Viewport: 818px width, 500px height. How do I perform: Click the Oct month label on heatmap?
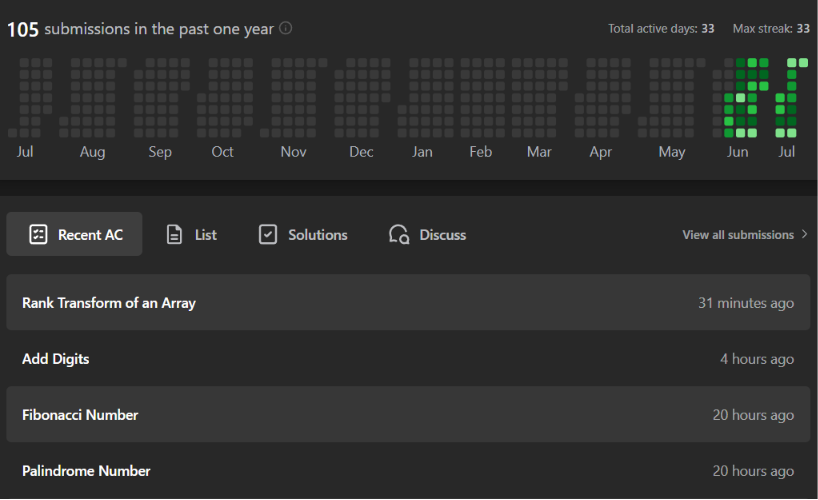coord(222,152)
